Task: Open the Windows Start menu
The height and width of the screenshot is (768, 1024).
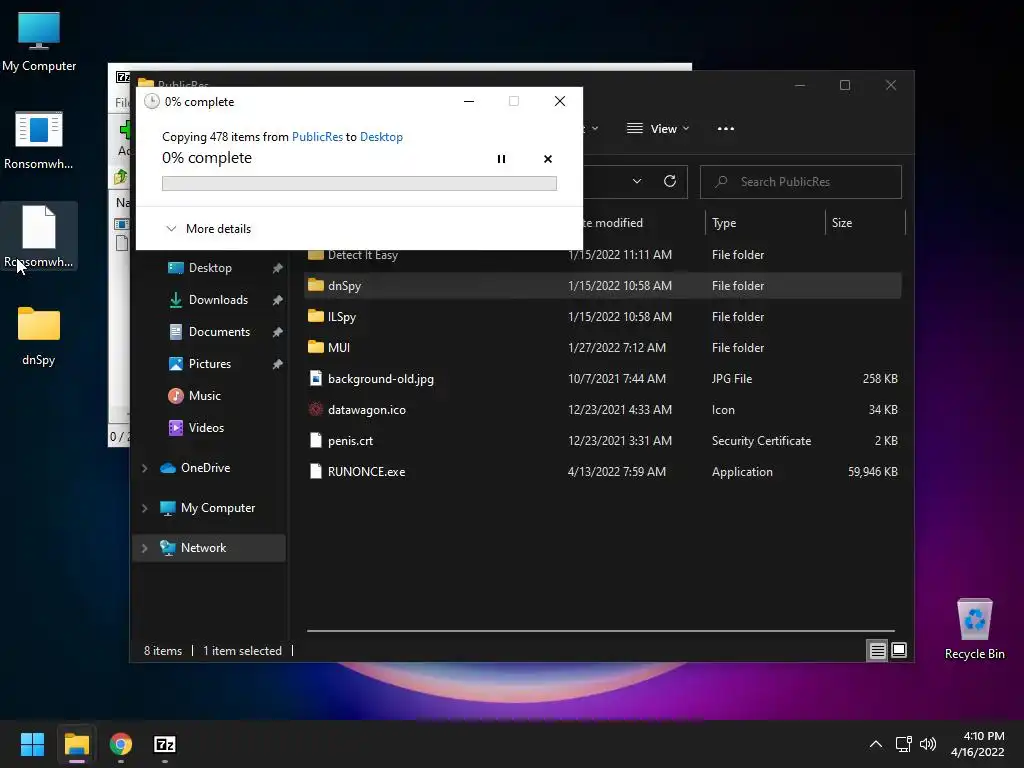Action: click(x=32, y=744)
